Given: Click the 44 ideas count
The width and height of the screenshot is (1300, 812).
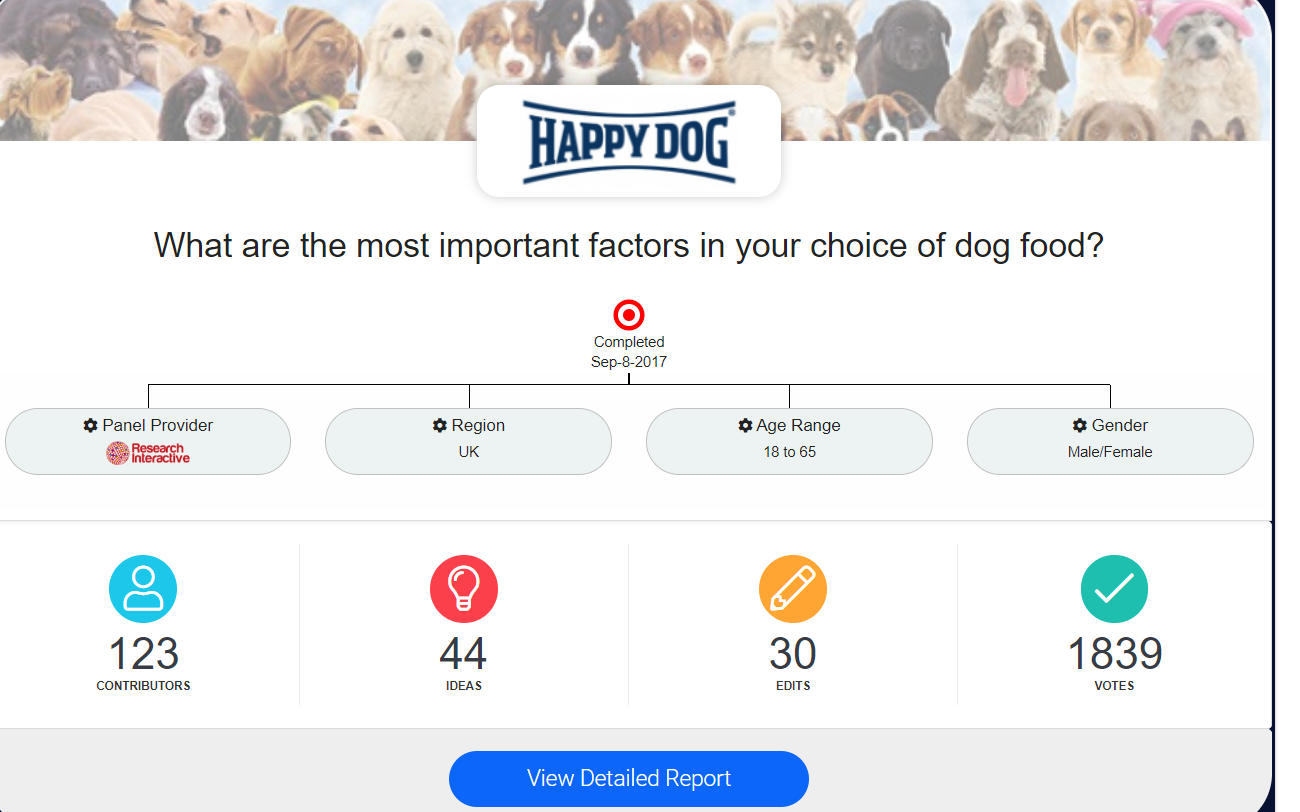Looking at the screenshot, I should [x=463, y=654].
